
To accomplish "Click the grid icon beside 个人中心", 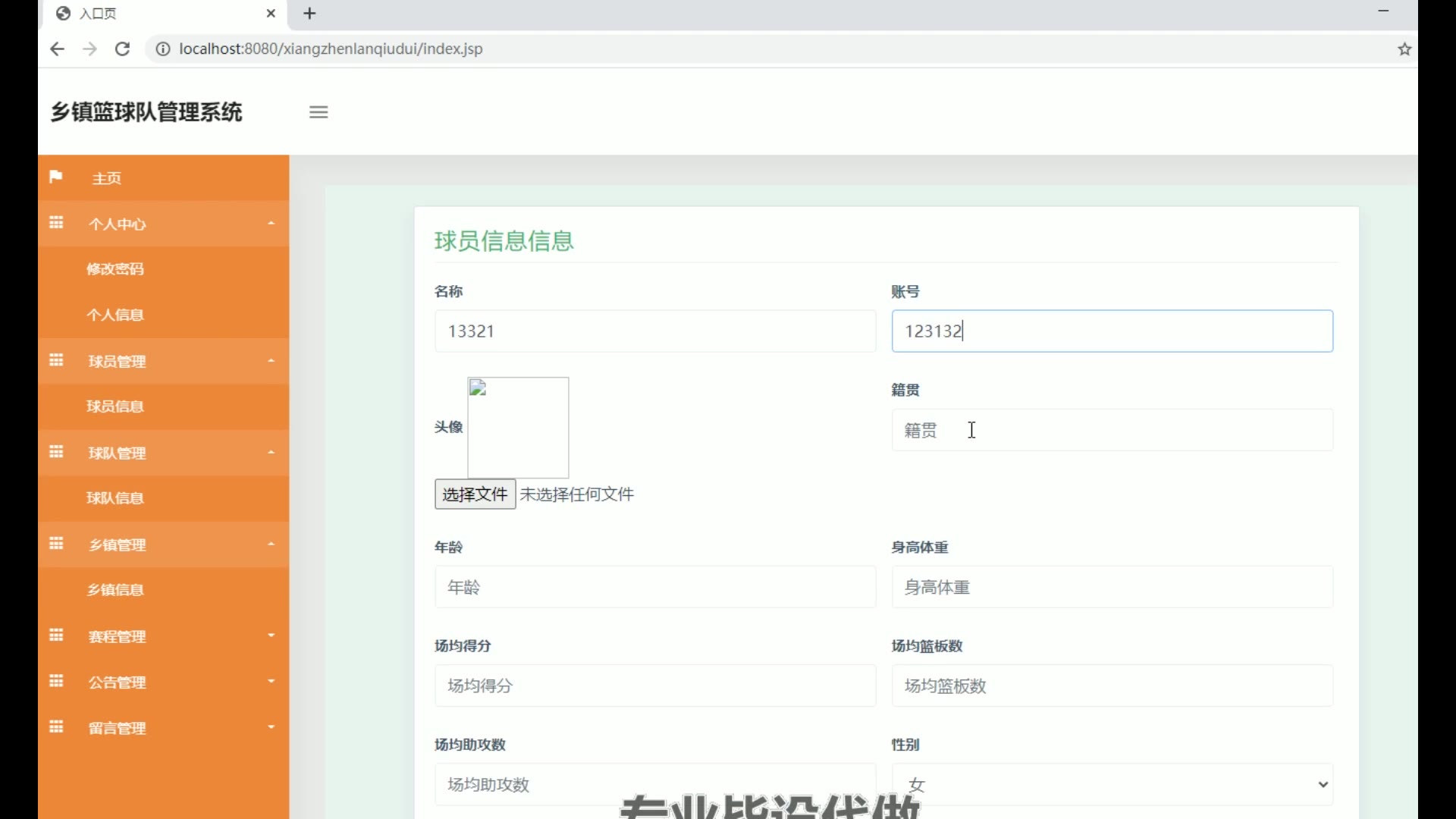I will pyautogui.click(x=56, y=223).
